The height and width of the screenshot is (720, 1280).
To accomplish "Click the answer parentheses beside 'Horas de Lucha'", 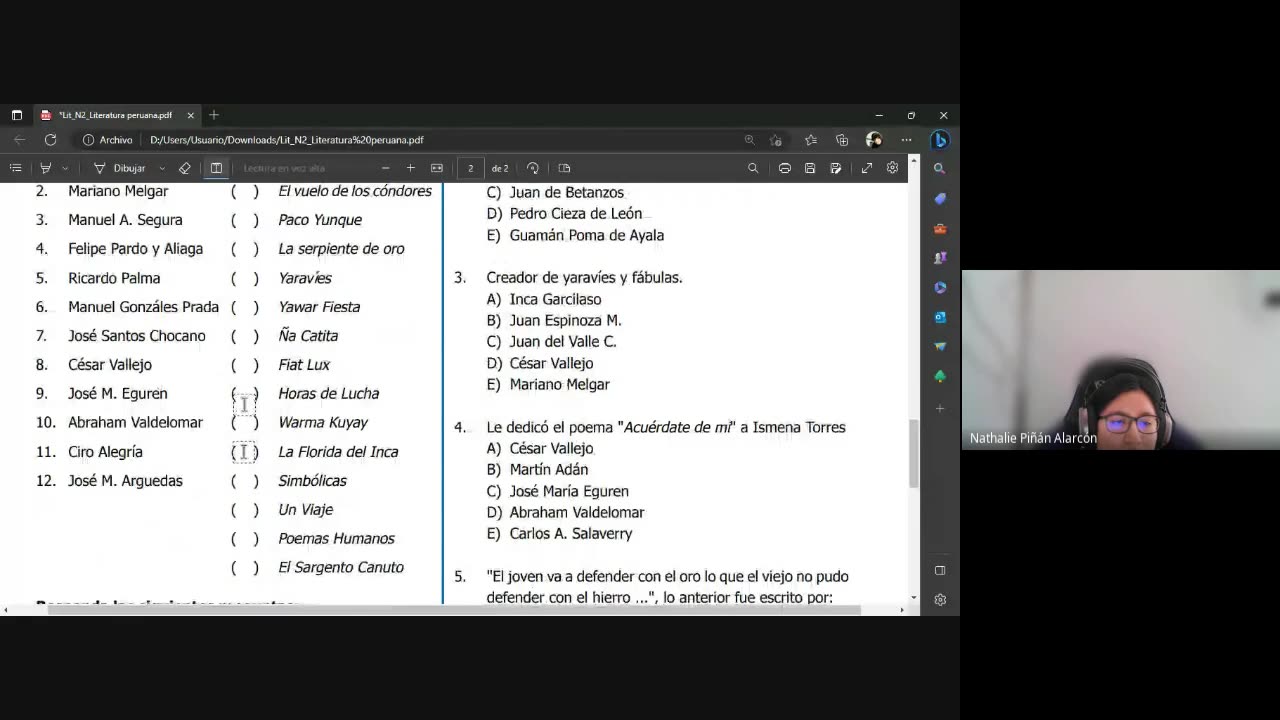I will pyautogui.click(x=245, y=394).
